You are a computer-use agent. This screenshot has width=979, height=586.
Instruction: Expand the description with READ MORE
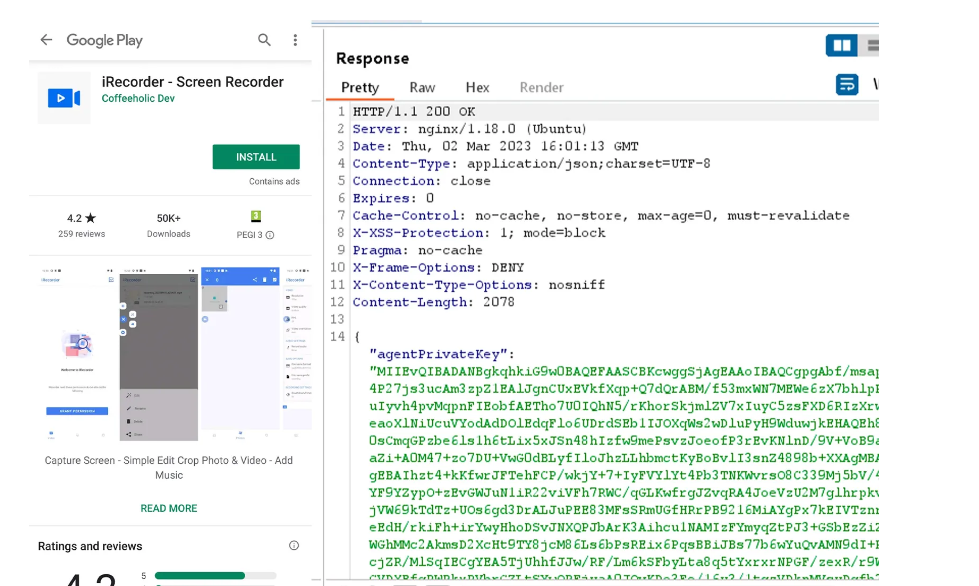click(x=169, y=508)
